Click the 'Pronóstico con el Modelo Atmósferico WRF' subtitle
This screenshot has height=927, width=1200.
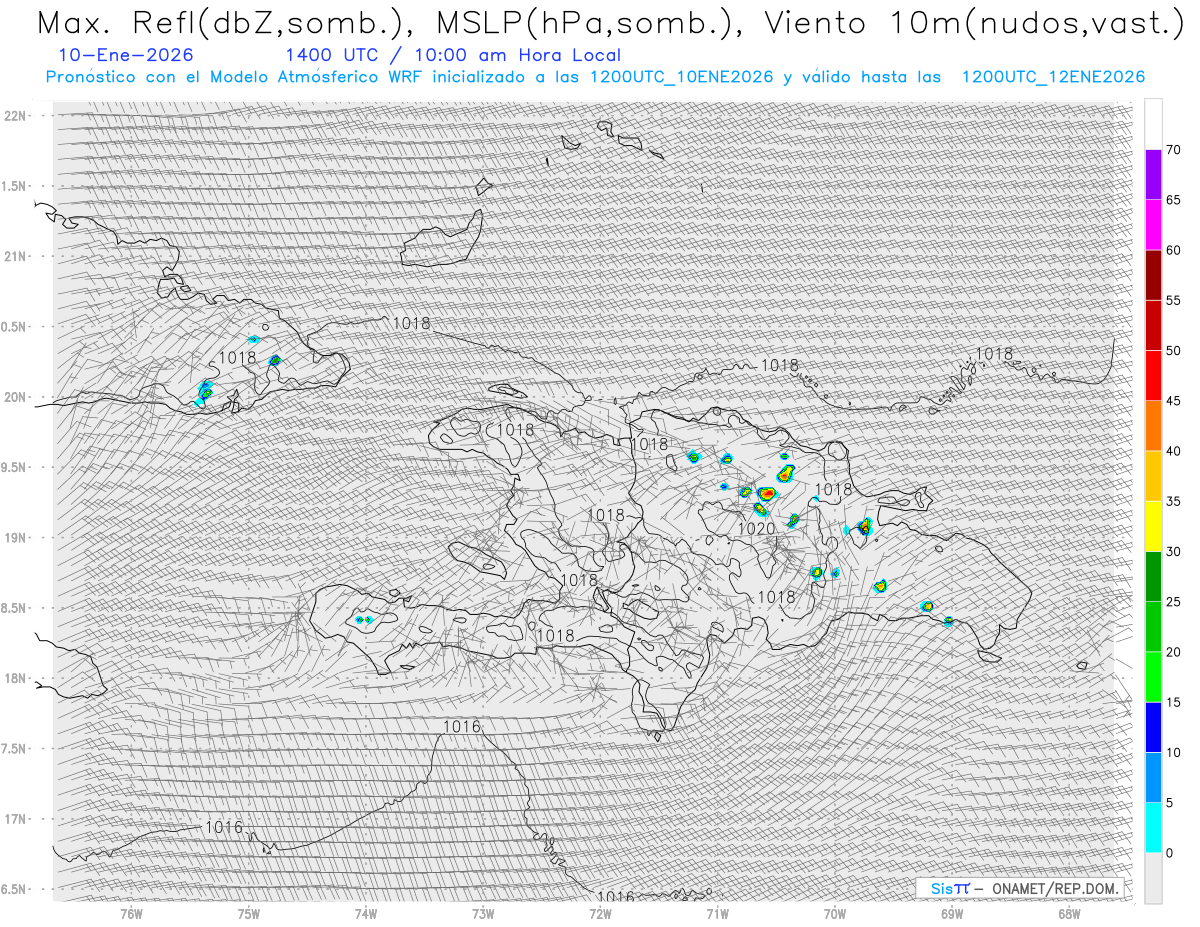point(595,77)
